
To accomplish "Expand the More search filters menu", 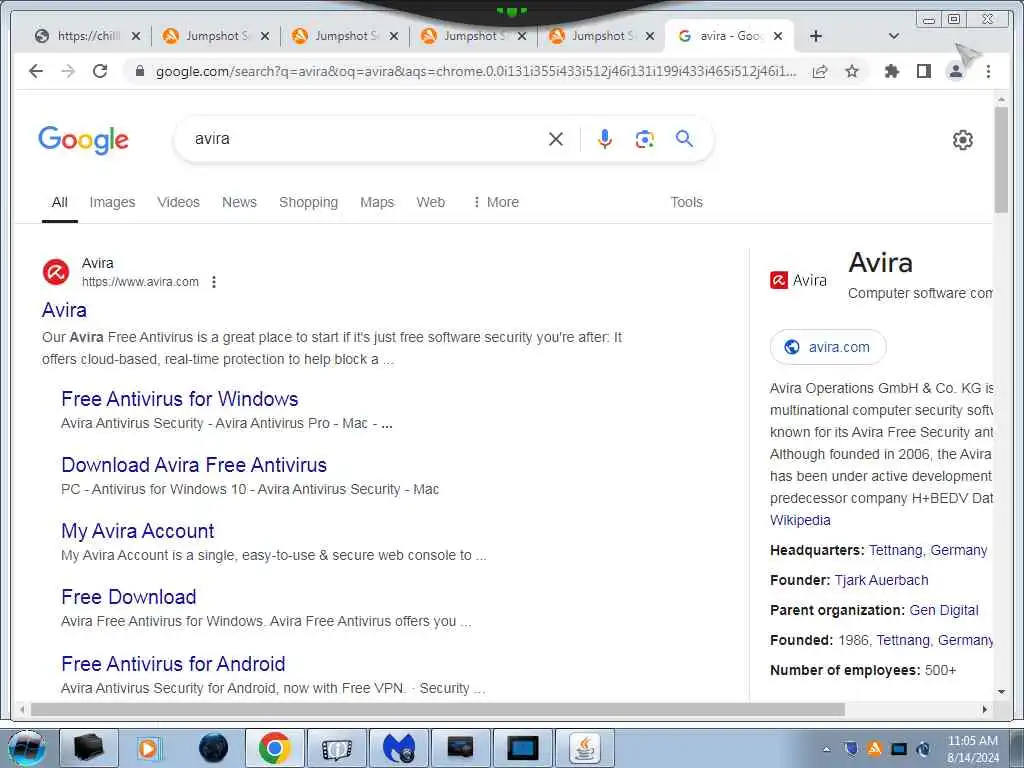I will coord(496,202).
